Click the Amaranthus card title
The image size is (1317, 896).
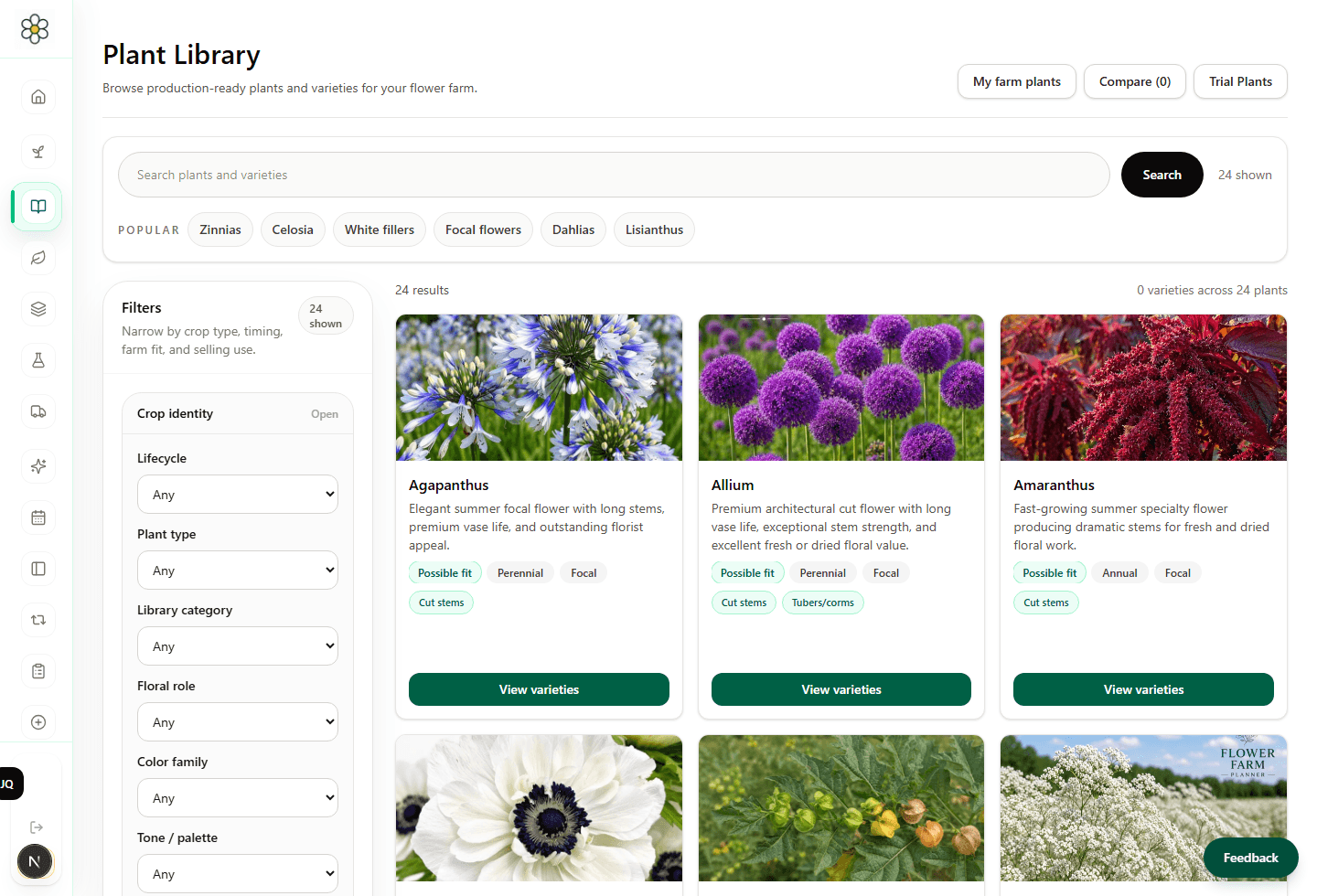(x=1054, y=485)
